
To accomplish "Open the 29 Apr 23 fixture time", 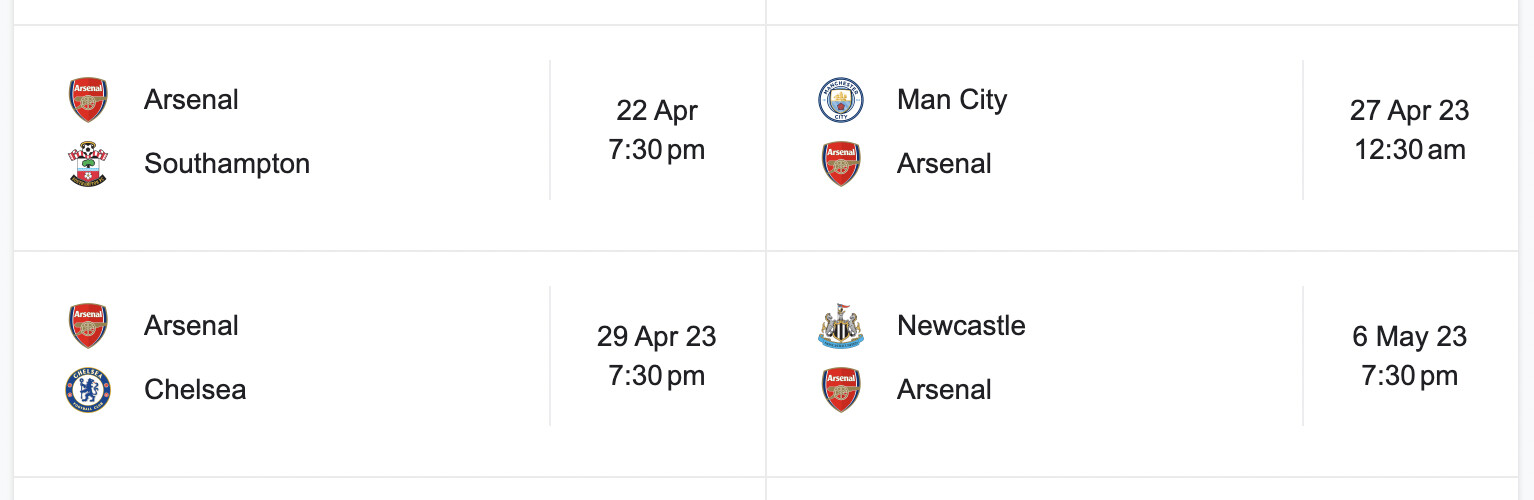I will pyautogui.click(x=657, y=356).
